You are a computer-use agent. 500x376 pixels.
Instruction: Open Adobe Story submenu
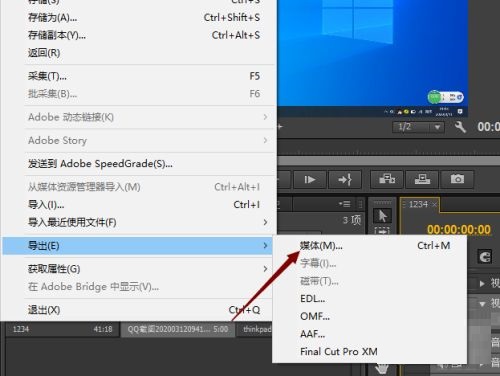pyautogui.click(x=139, y=140)
